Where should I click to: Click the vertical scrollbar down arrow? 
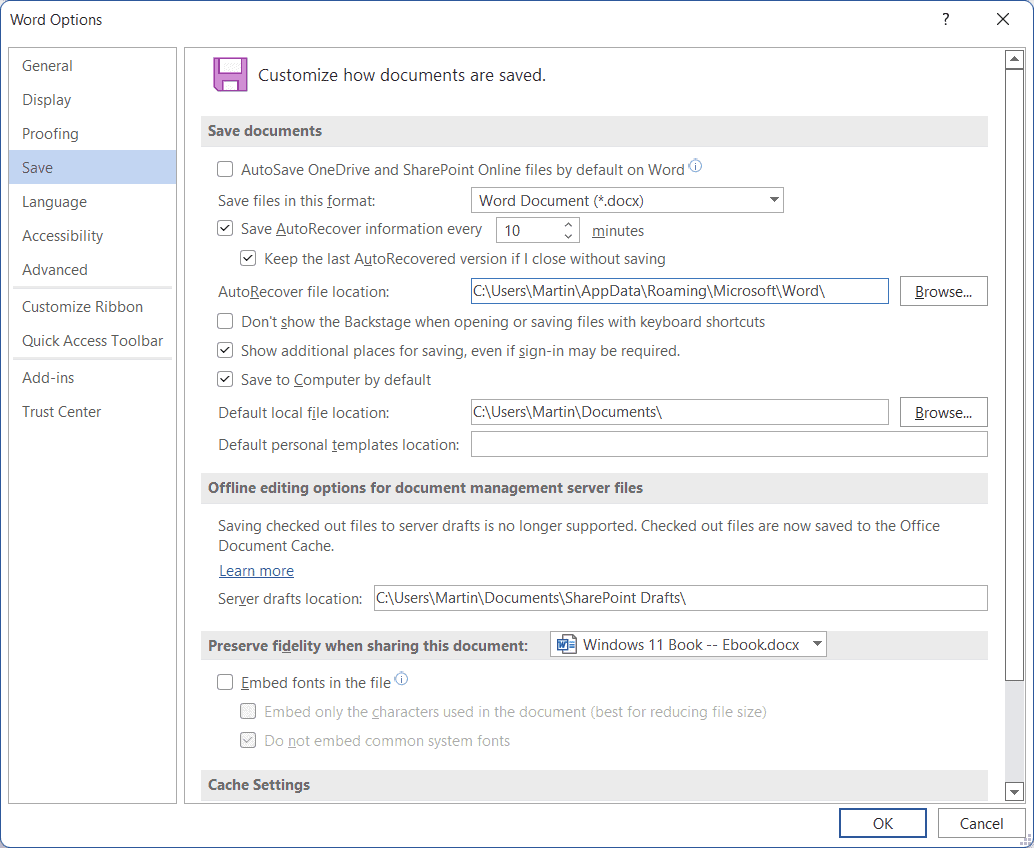click(1014, 792)
